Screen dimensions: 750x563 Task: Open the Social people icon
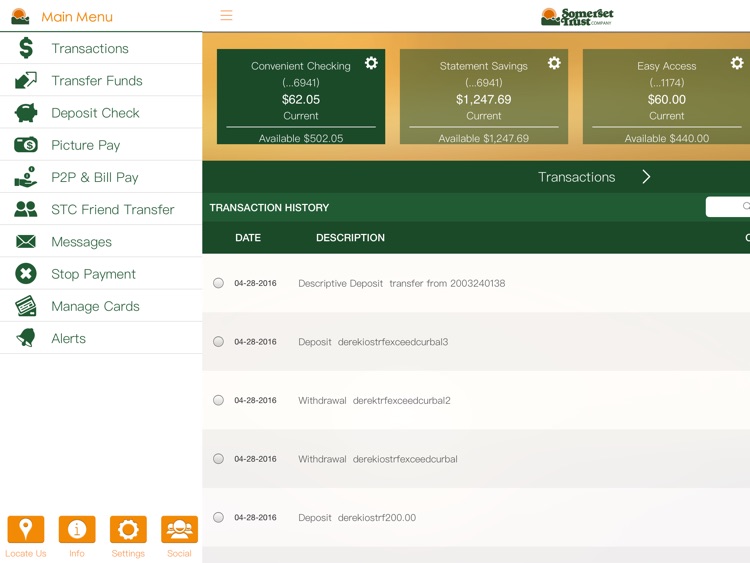click(179, 530)
